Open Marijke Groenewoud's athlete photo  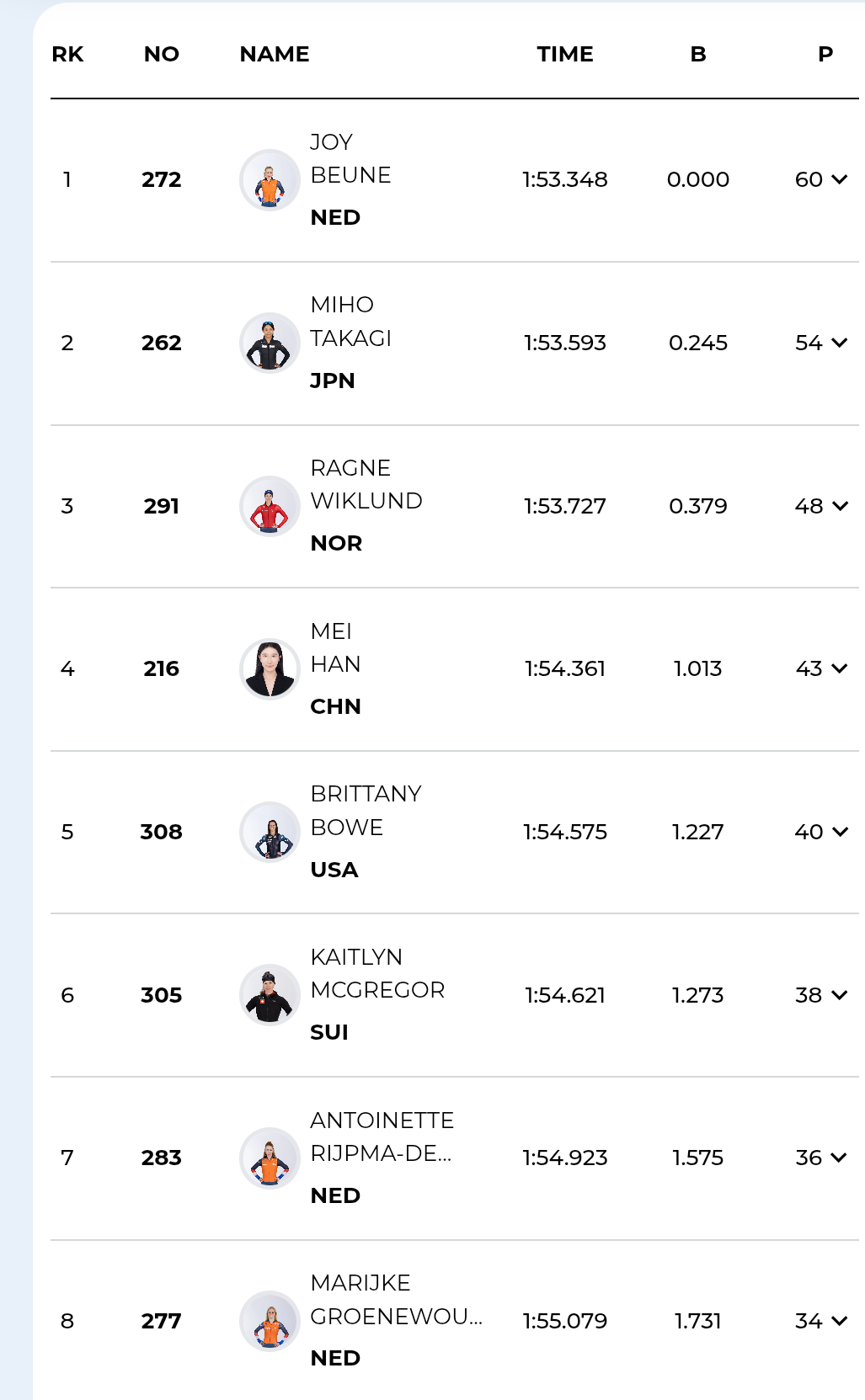pos(270,1322)
